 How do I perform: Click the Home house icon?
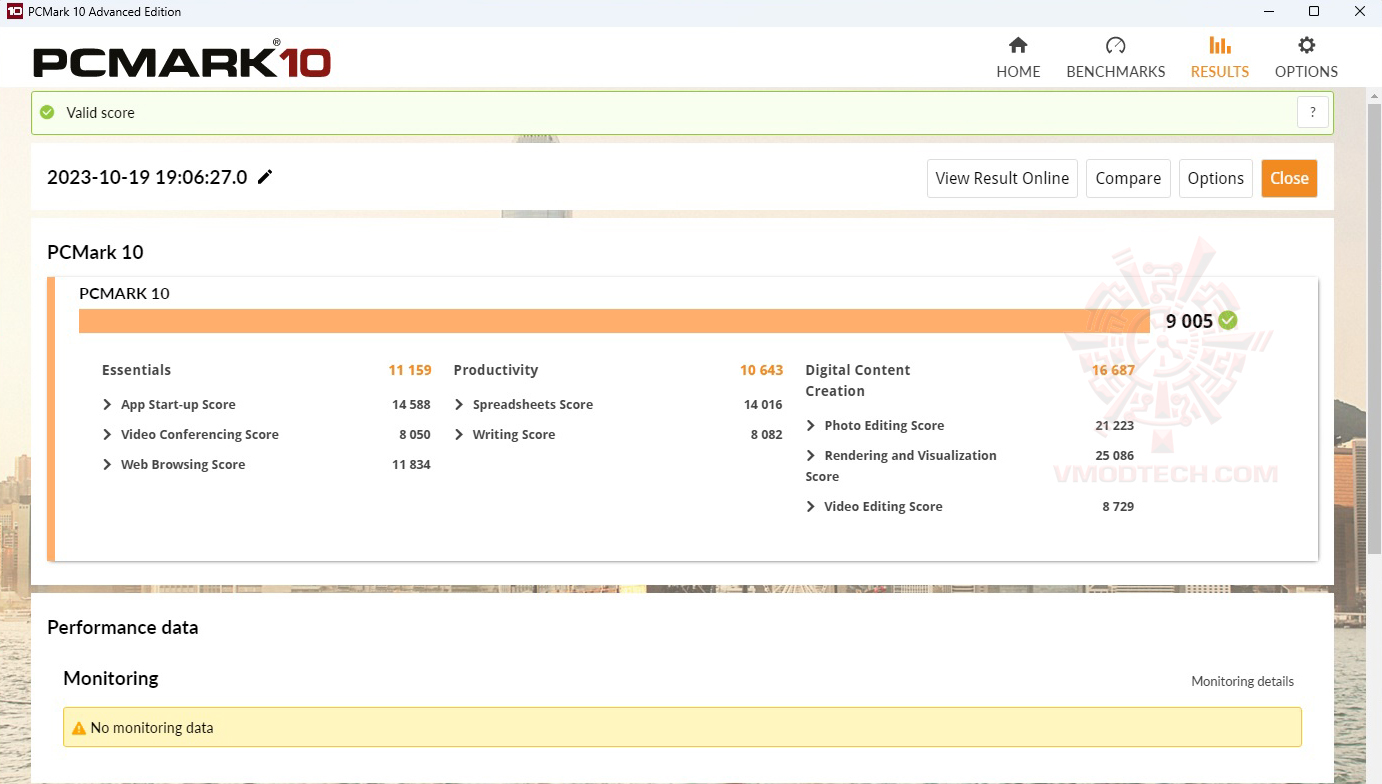[1018, 45]
